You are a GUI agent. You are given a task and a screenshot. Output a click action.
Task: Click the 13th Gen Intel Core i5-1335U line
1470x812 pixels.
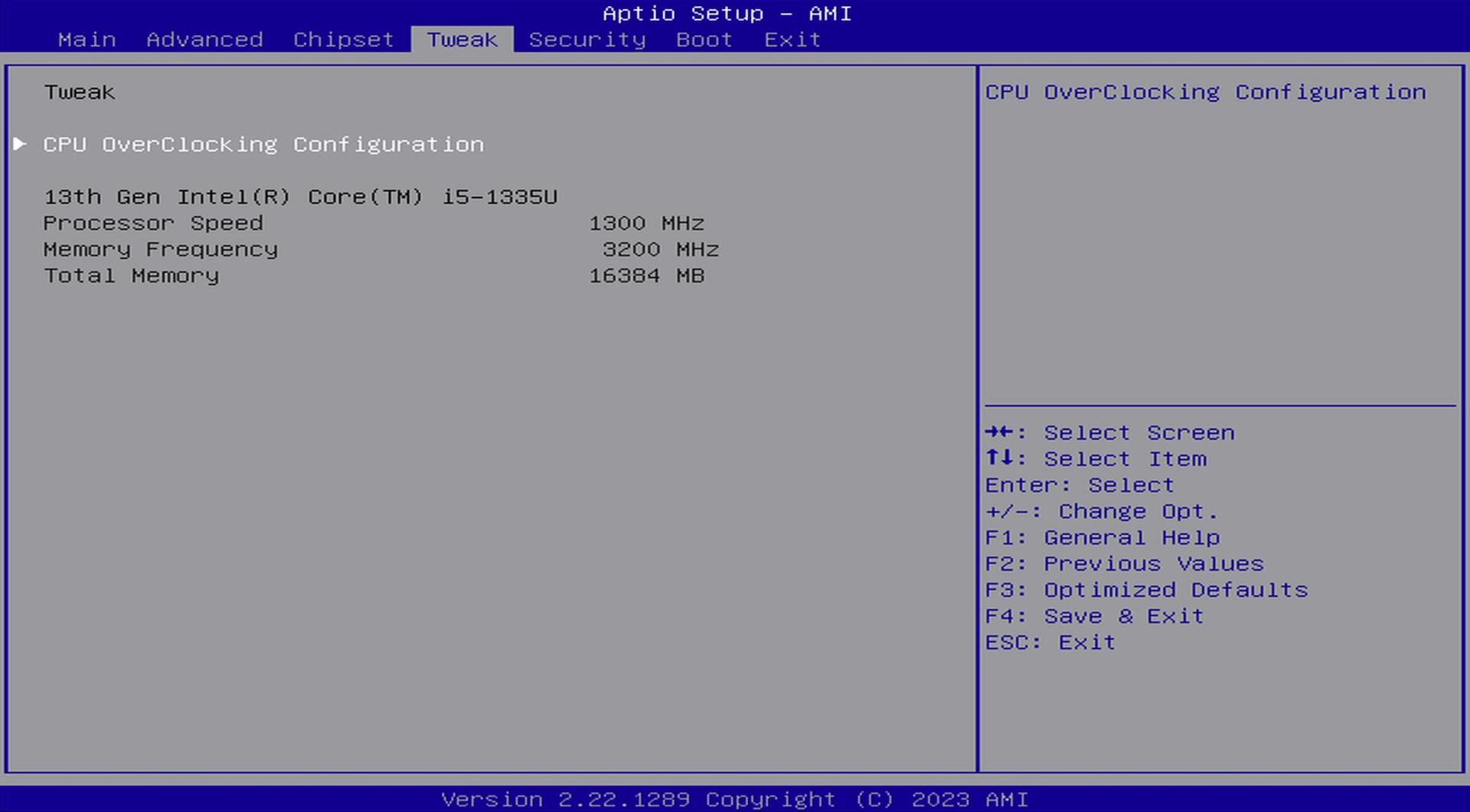[x=301, y=197]
